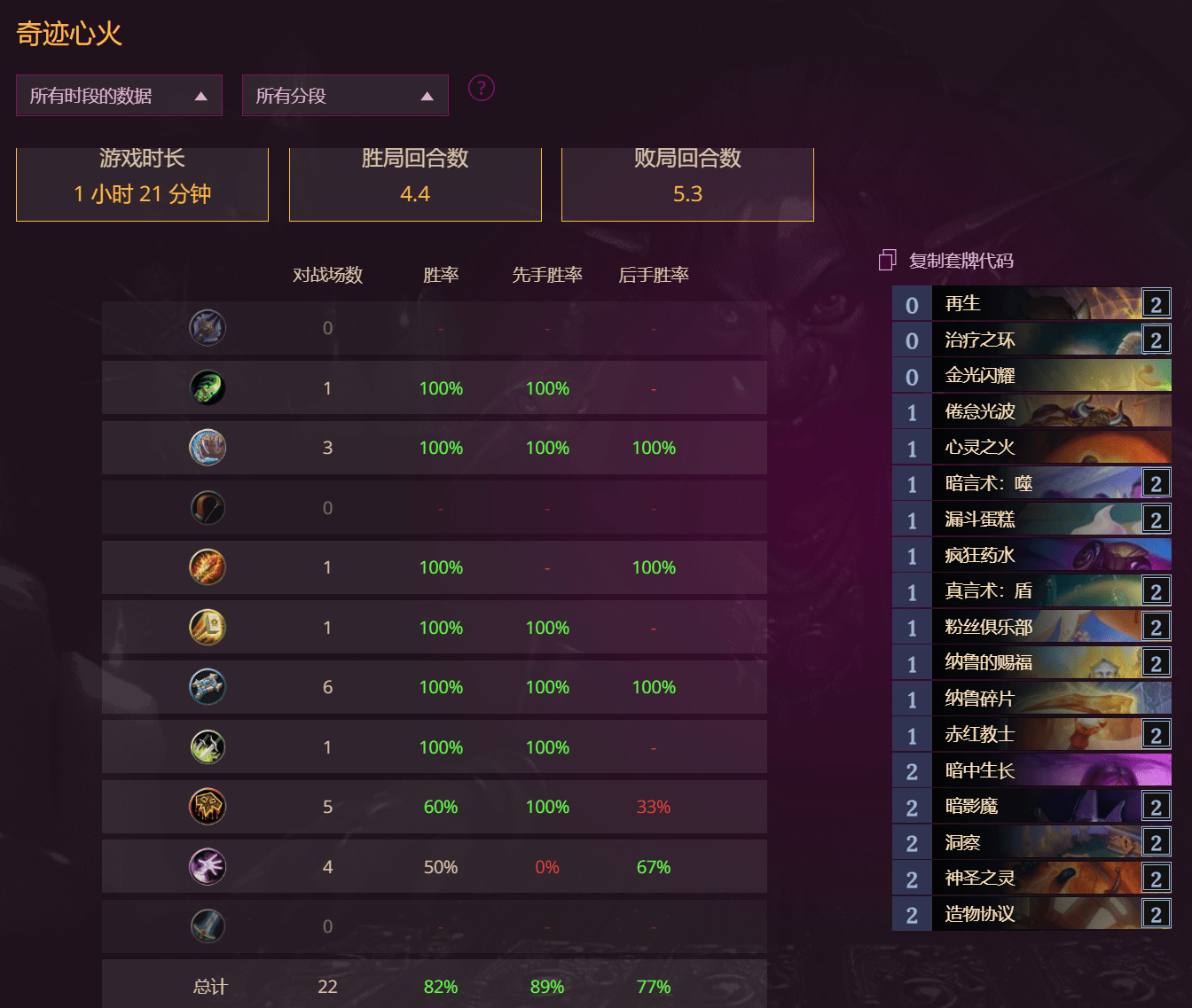The height and width of the screenshot is (1008, 1192).
Task: Click the purple Warlock hand class icon
Action: 208,866
